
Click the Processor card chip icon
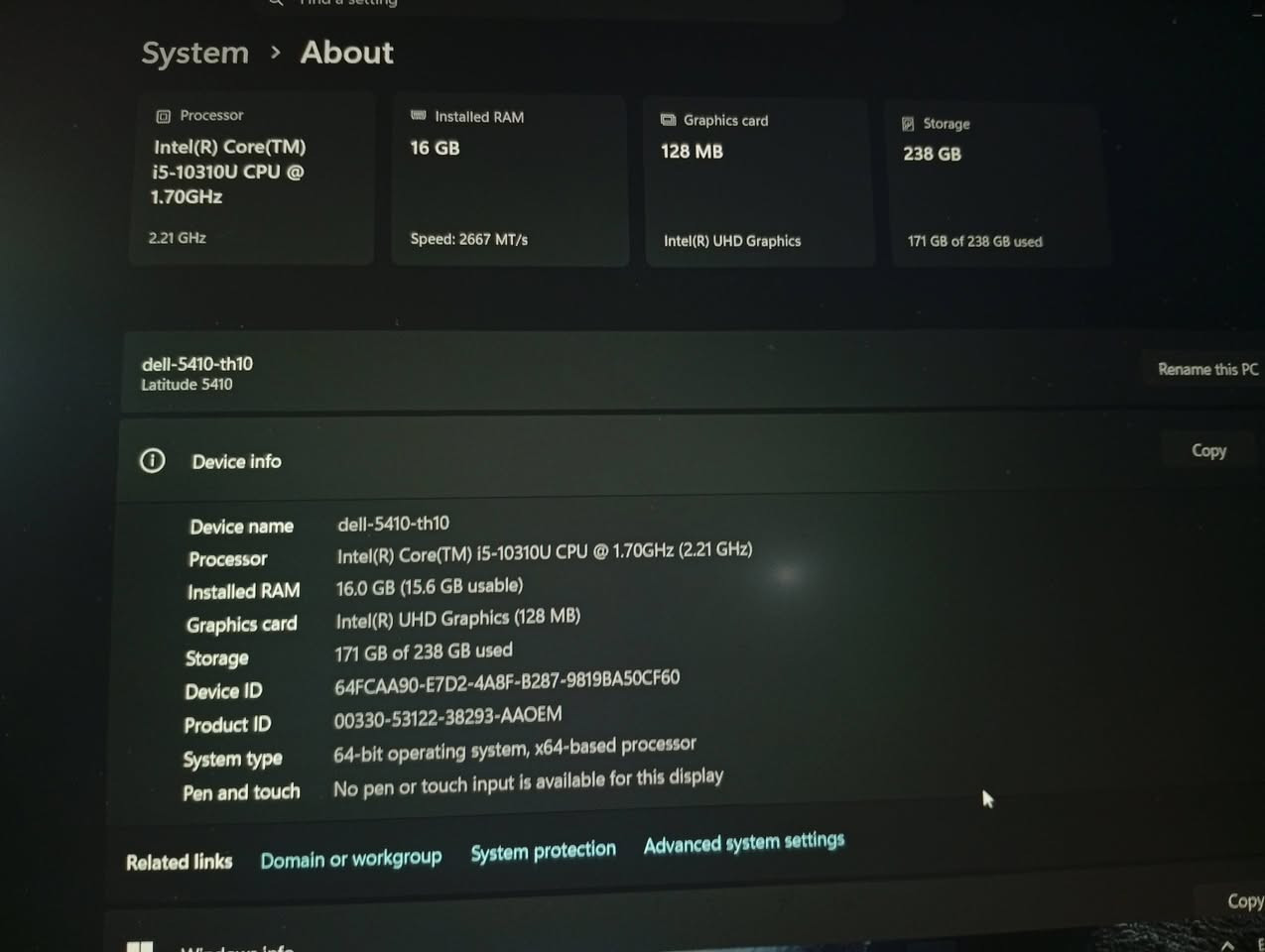164,116
